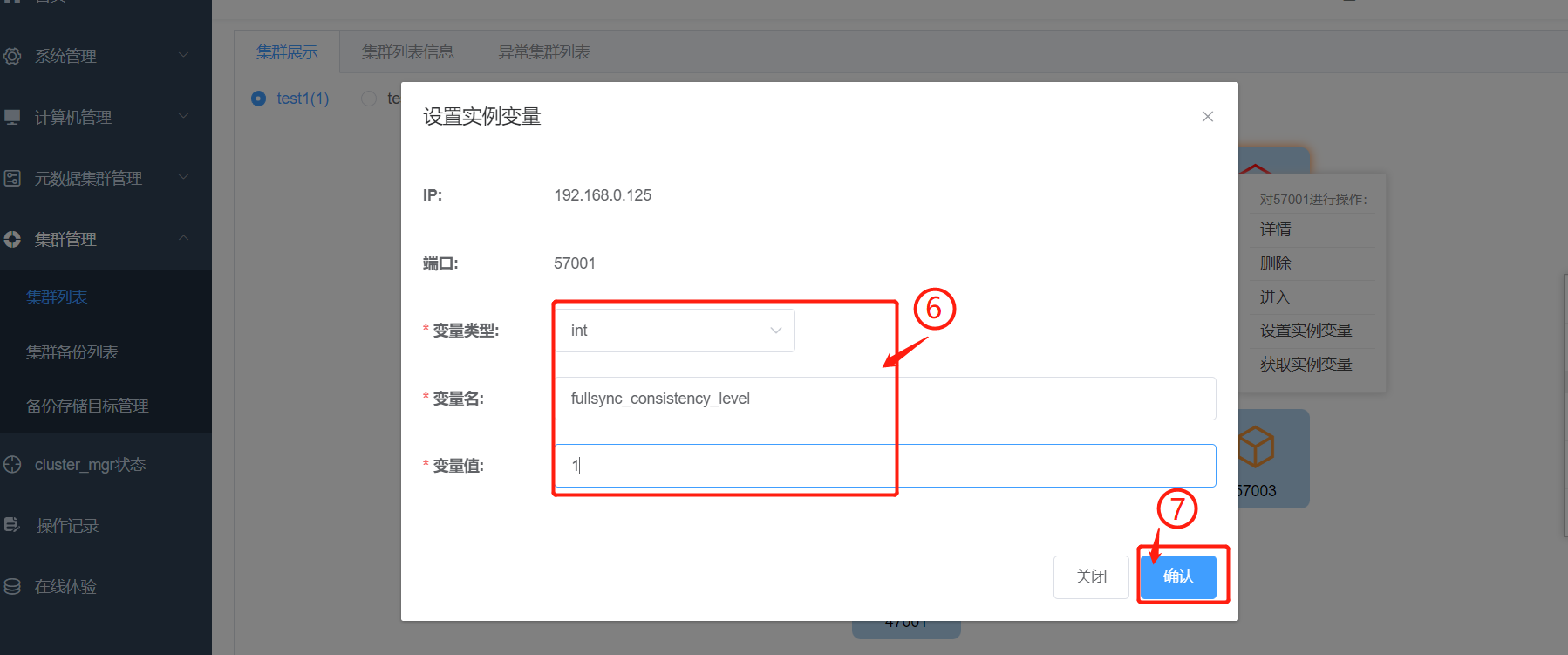The width and height of the screenshot is (1568, 655).
Task: Click the 系统管理 gear icon
Action: tap(12, 56)
